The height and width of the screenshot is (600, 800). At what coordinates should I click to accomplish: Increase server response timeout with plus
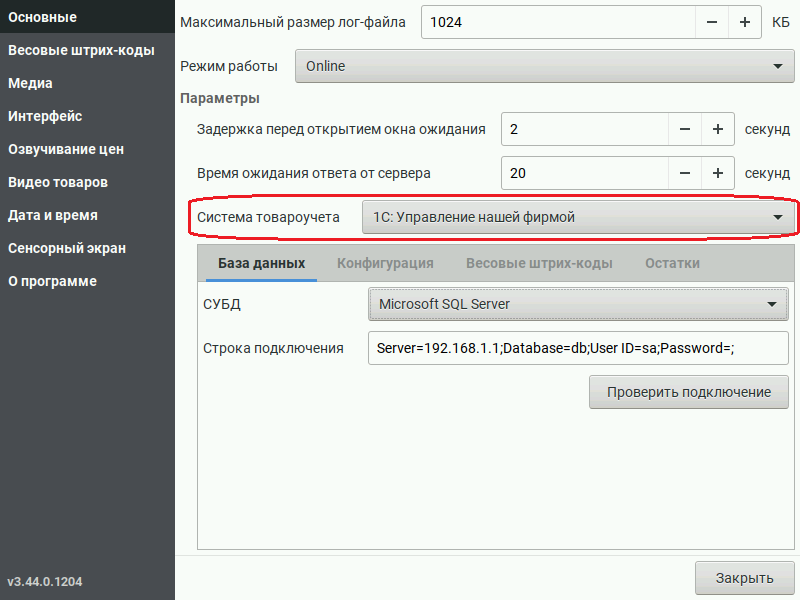718,173
